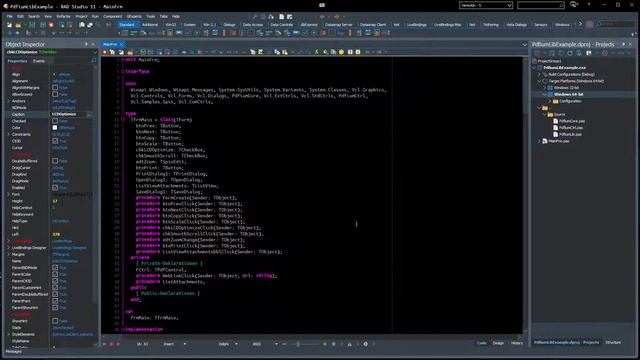
Task: Toggle the DoubleBuffered checkbox
Action: [55, 161]
